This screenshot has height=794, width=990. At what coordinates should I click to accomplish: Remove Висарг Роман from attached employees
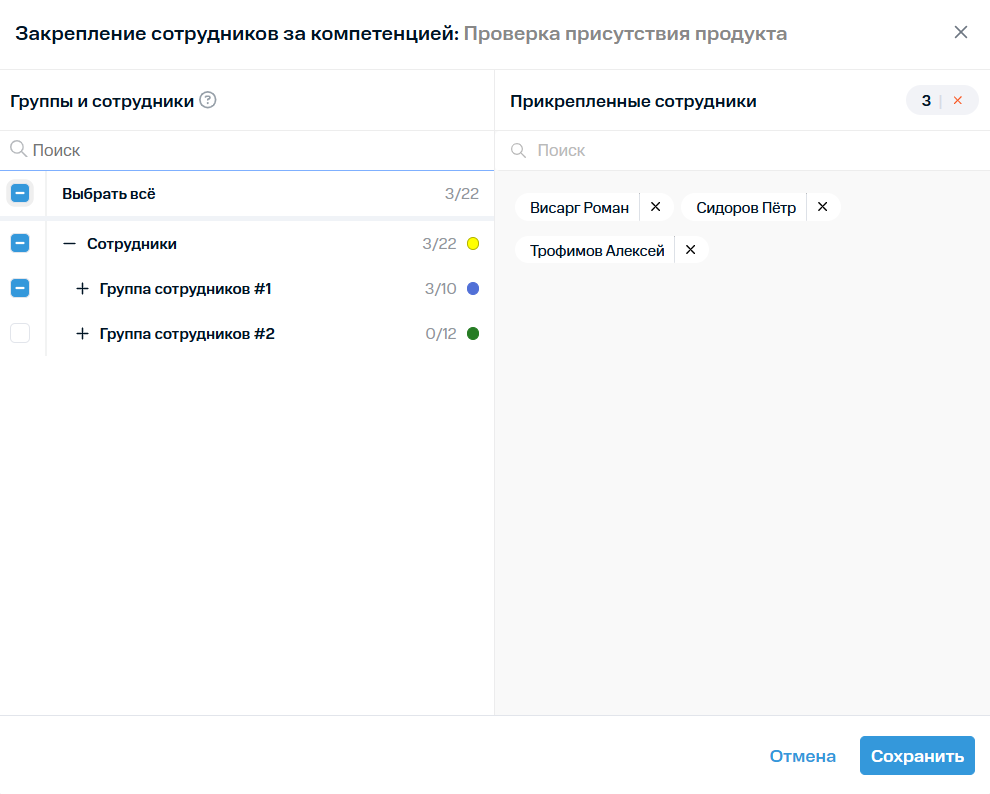coord(656,207)
